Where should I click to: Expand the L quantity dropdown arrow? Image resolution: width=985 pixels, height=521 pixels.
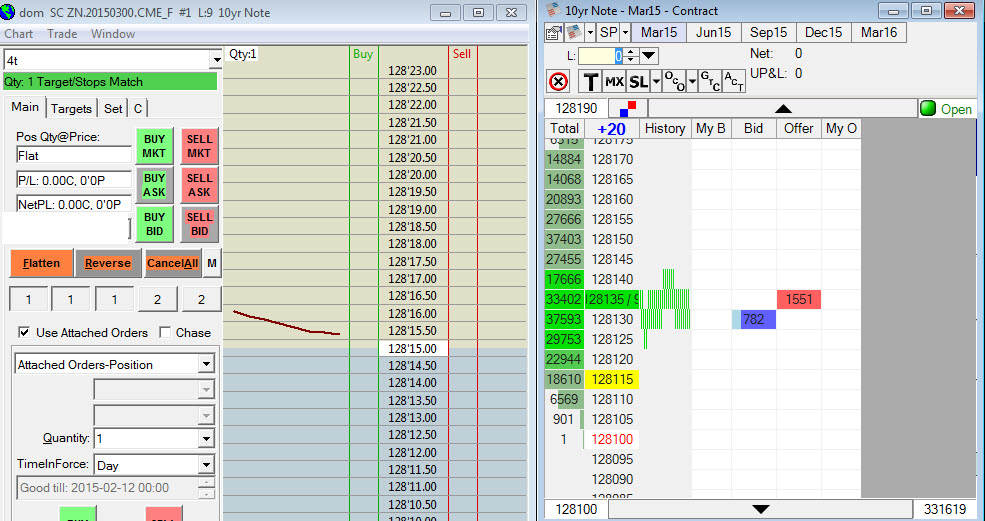click(x=648, y=56)
